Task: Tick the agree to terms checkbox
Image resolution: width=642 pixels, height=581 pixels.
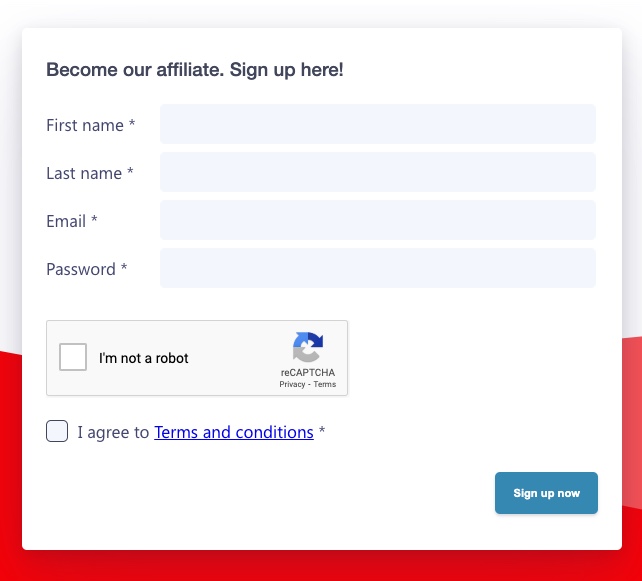Action: tap(57, 432)
